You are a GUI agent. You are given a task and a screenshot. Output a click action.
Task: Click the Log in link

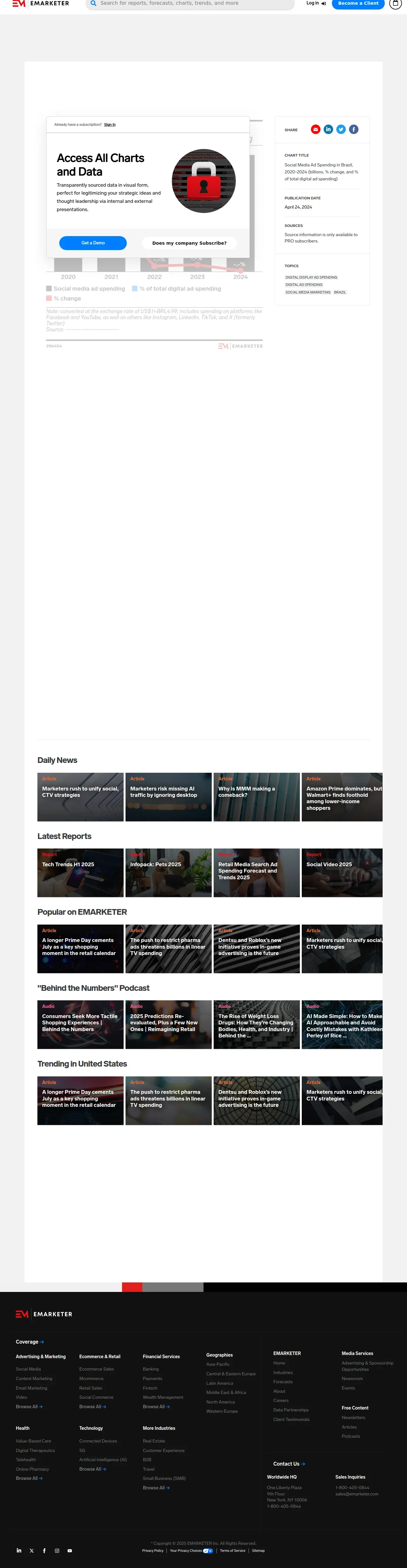click(316, 4)
